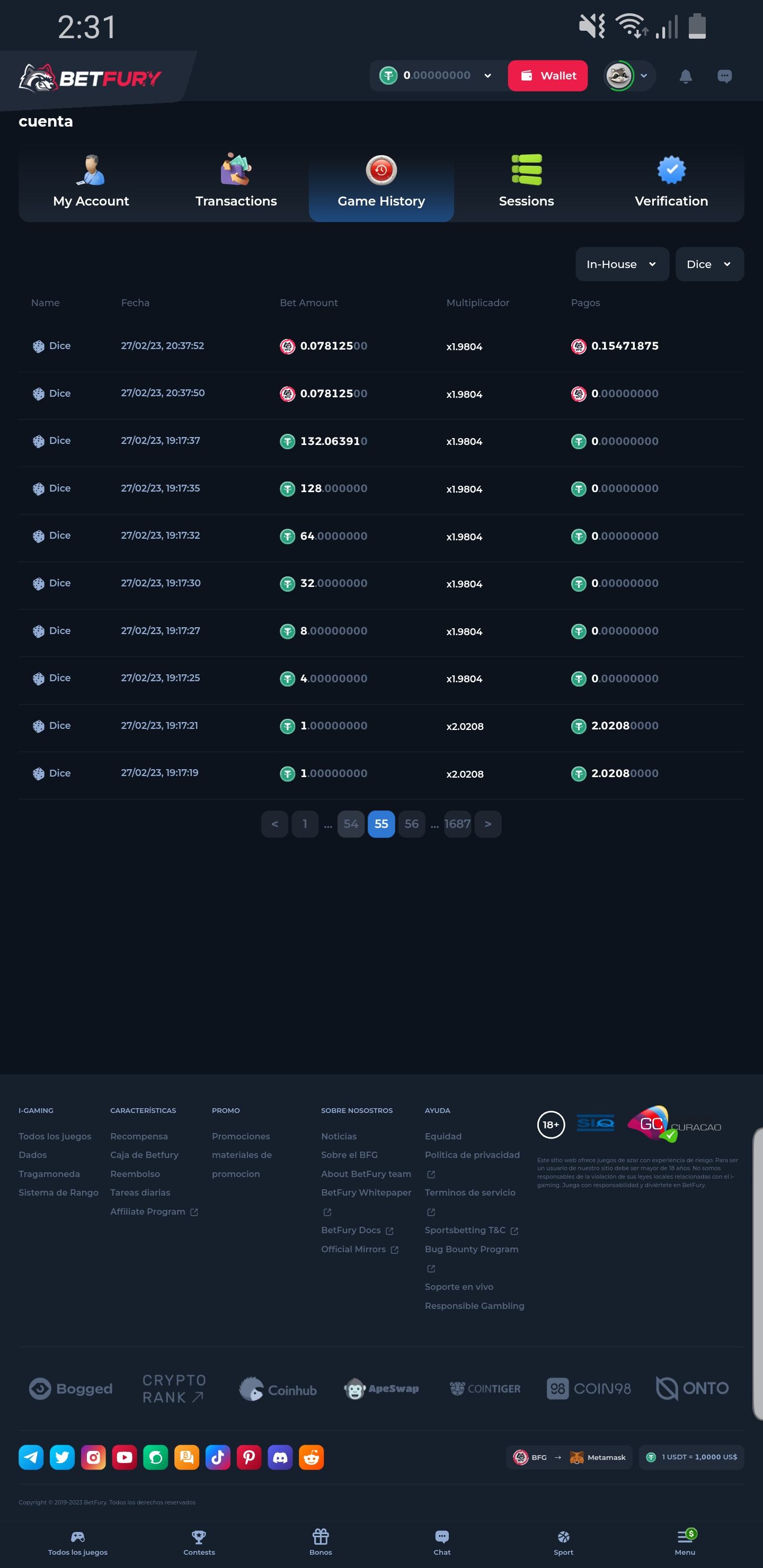The height and width of the screenshot is (1568, 763).
Task: Go to page 56 of history
Action: (412, 824)
